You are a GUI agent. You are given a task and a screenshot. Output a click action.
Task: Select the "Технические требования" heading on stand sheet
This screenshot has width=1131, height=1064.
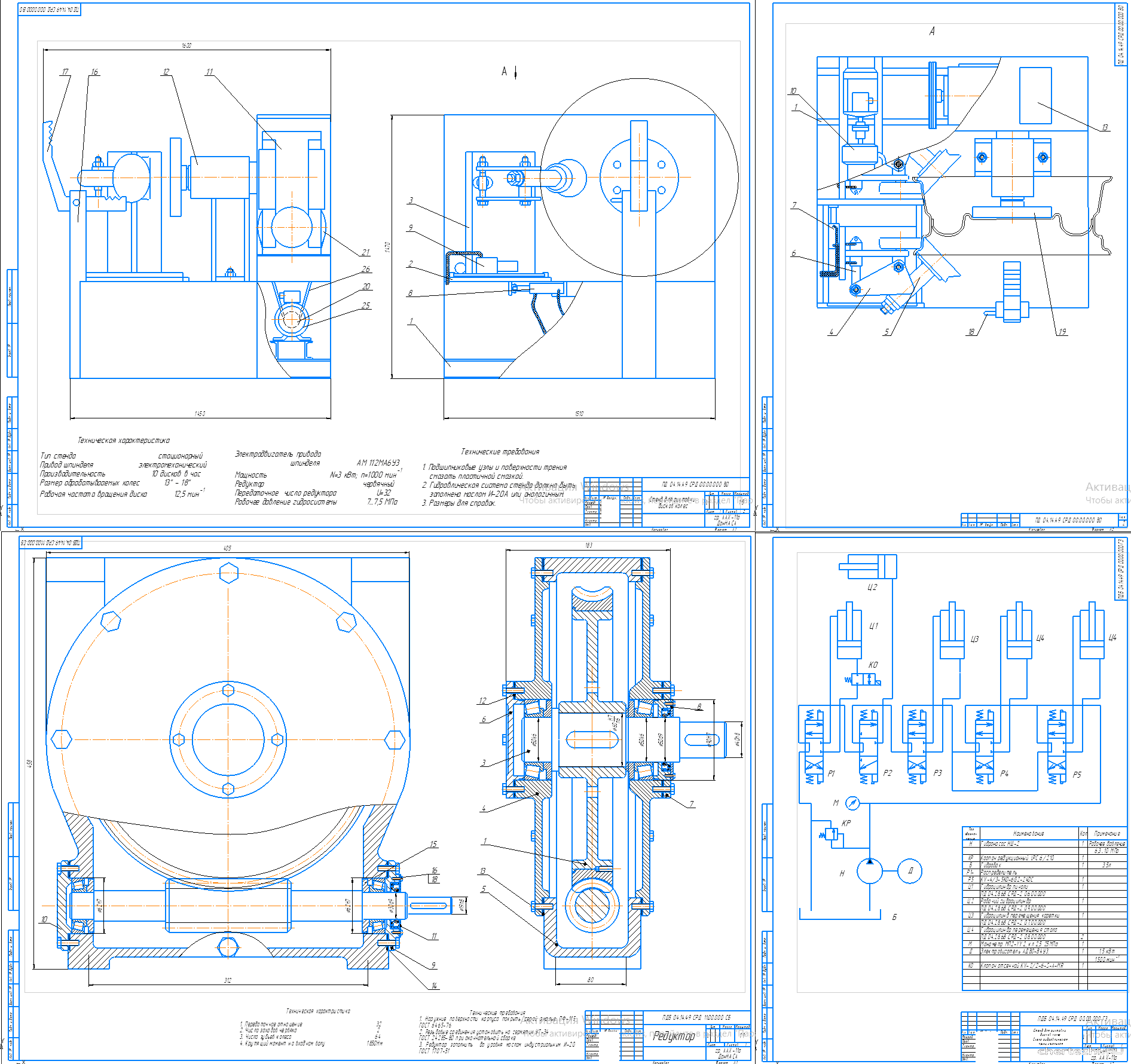click(500, 452)
